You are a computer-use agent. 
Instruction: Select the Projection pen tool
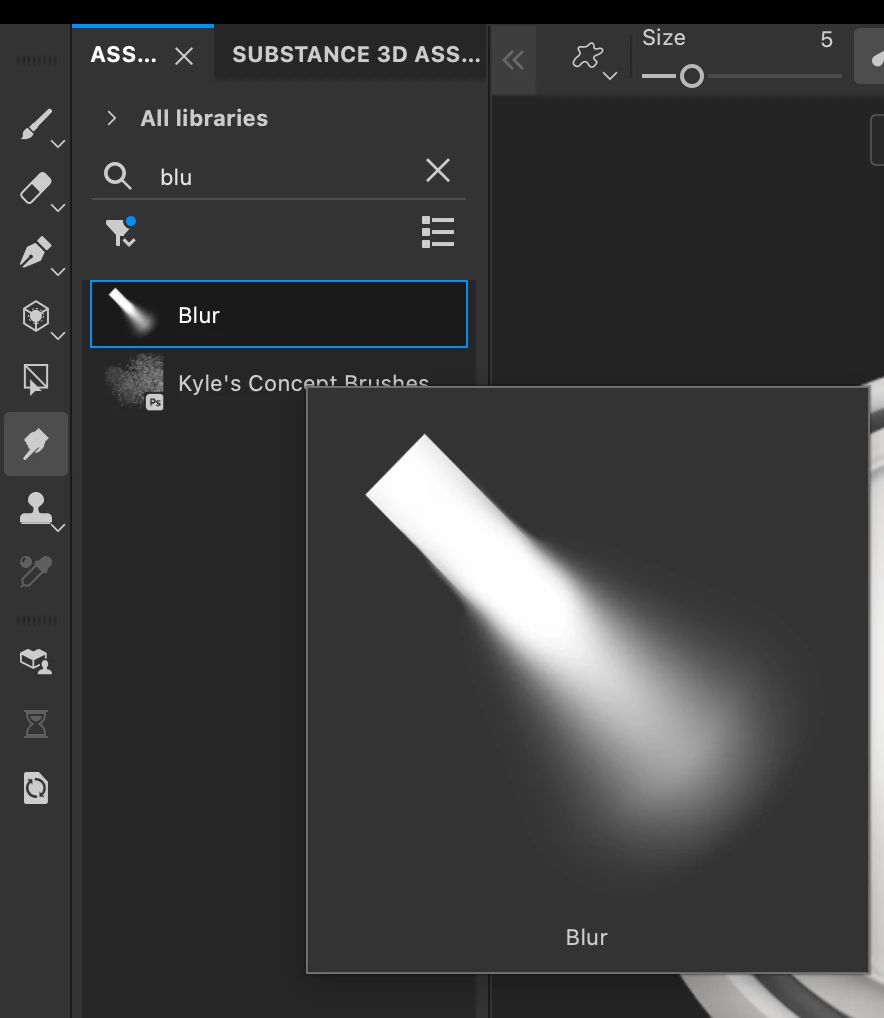click(35, 252)
